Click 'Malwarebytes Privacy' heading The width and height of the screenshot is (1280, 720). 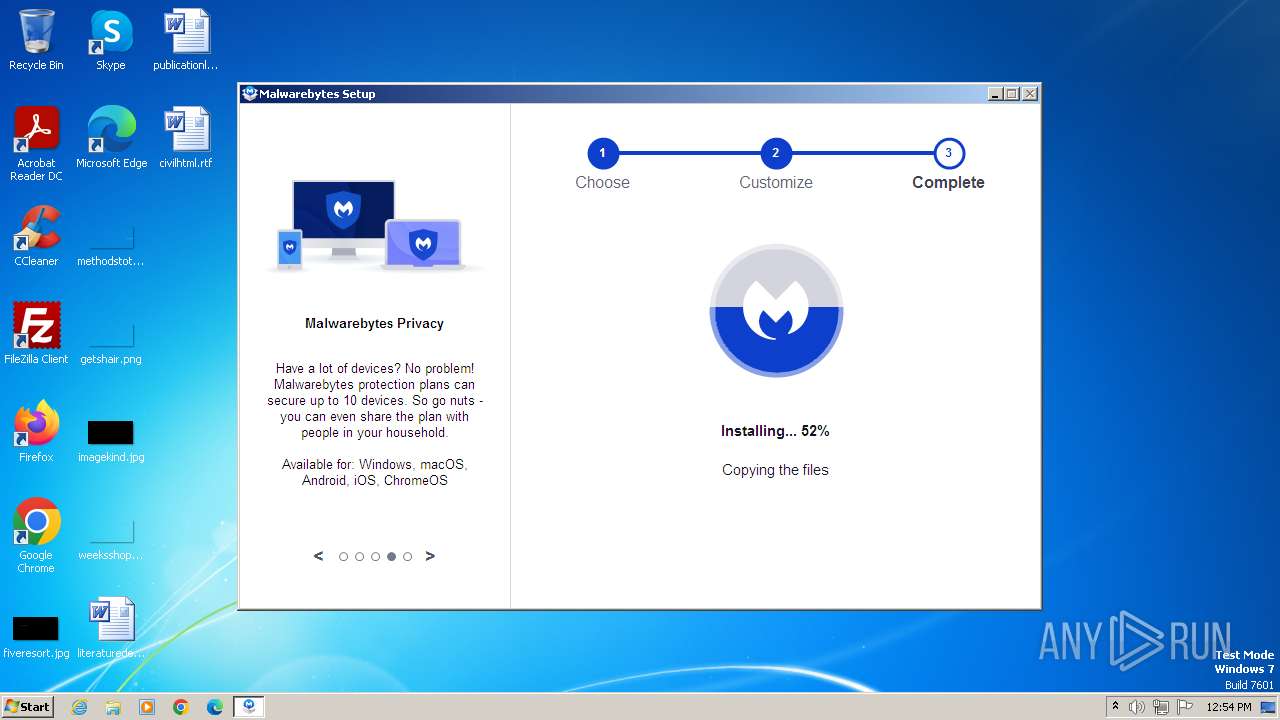click(374, 323)
